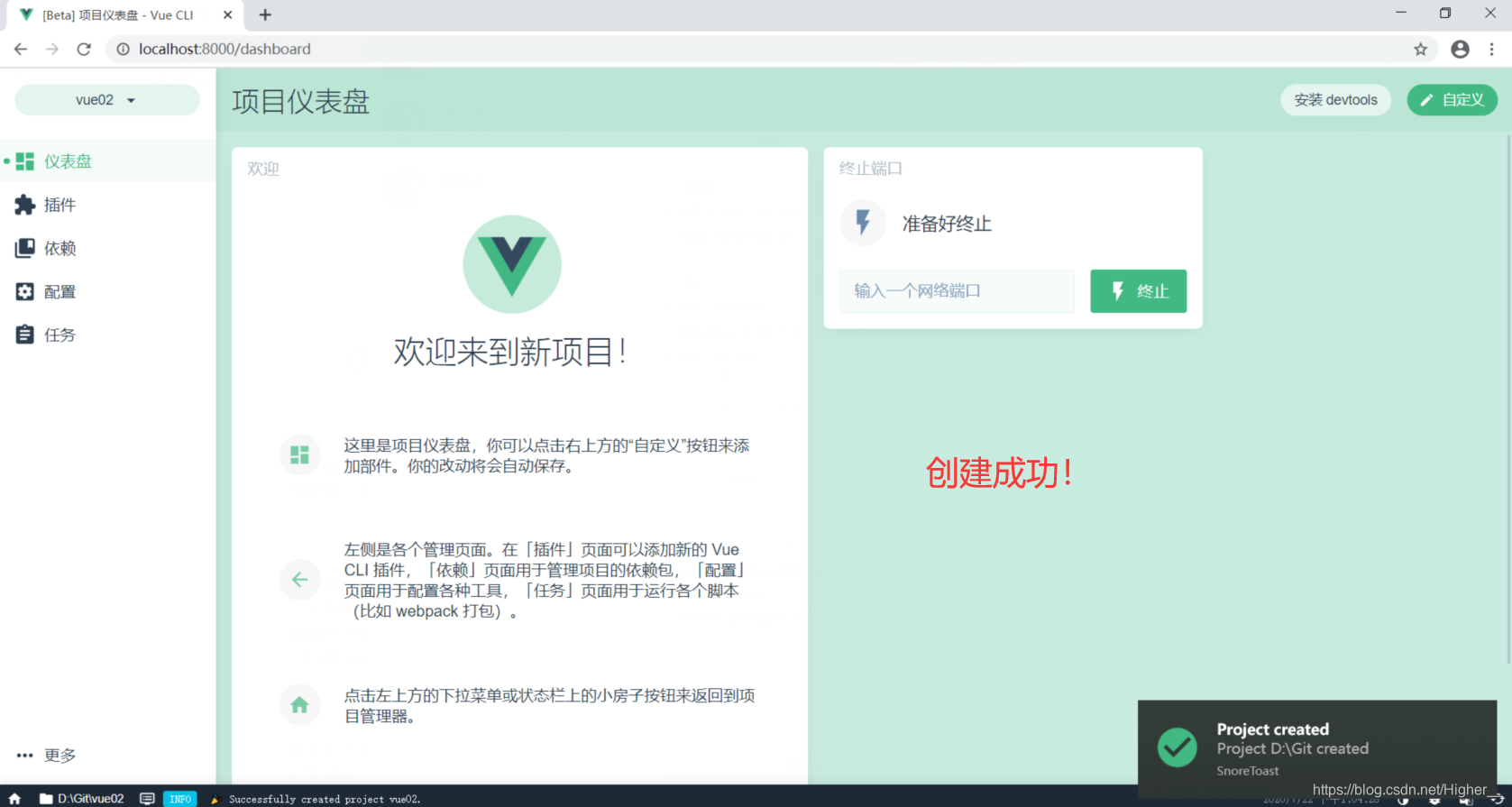Screen dimensions: 1512x807
Task: Click the 安装 devtools button
Action: [1335, 100]
